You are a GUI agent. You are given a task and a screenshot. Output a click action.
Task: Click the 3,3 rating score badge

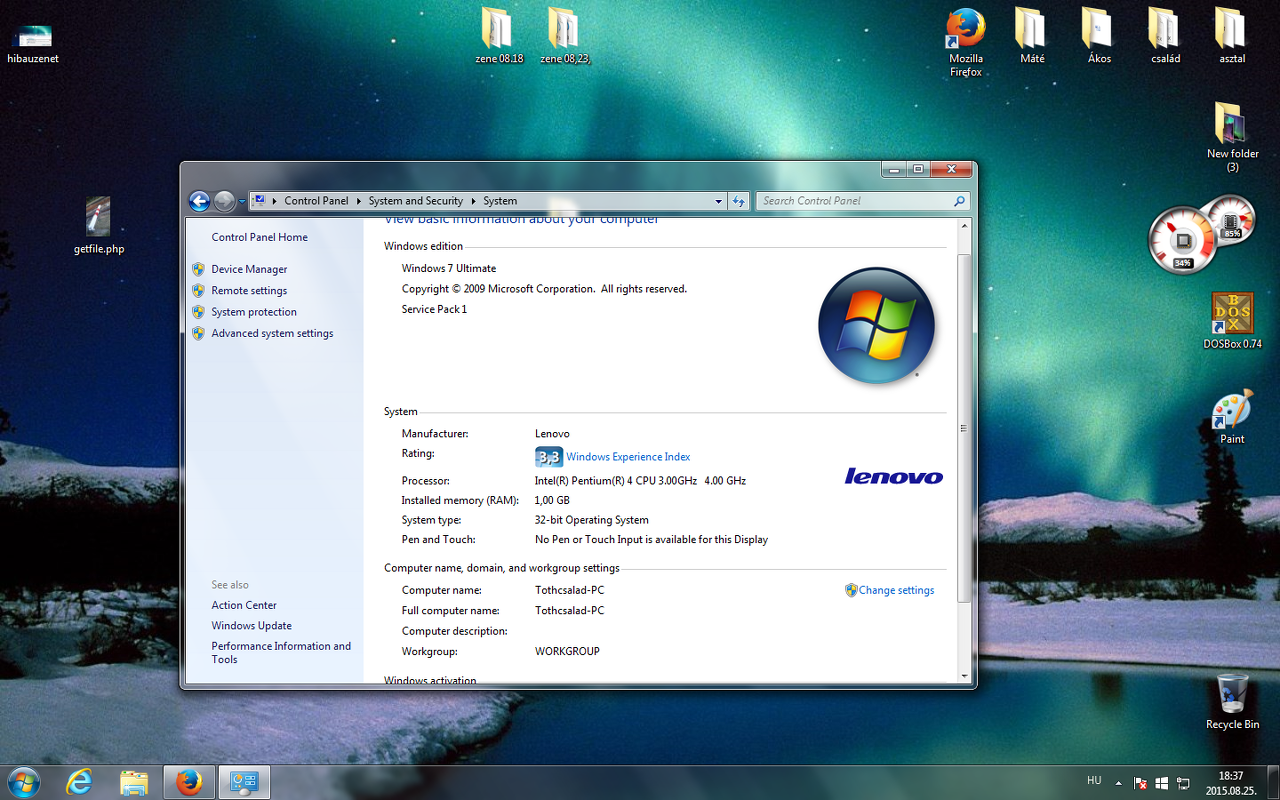549,457
